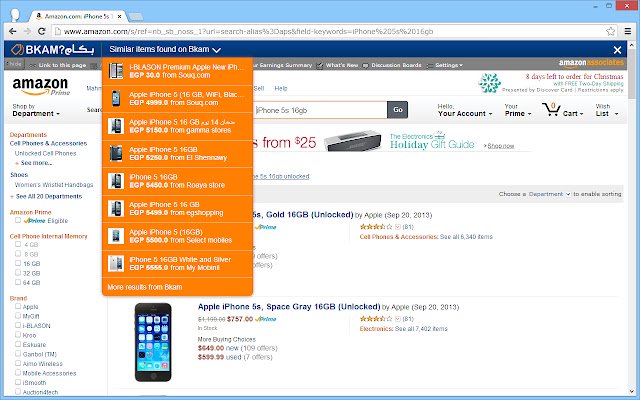The image size is (640, 400).
Task: Click the Amazon Prime logo
Action: (x=41, y=86)
